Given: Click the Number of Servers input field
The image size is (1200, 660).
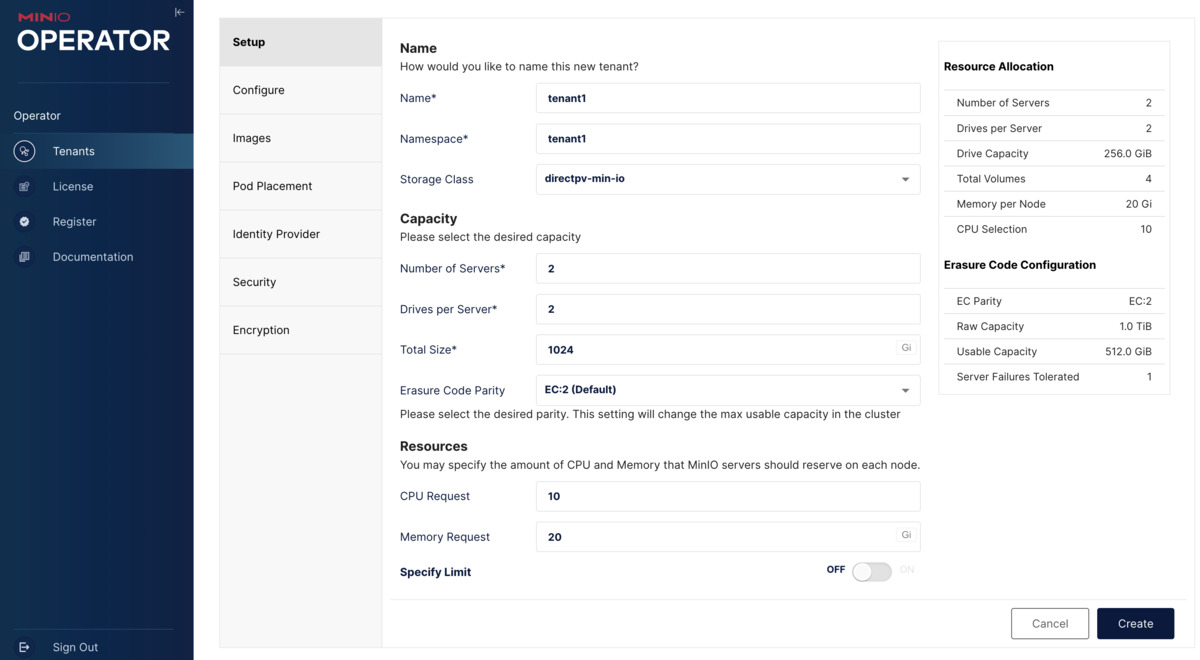Looking at the screenshot, I should (728, 268).
